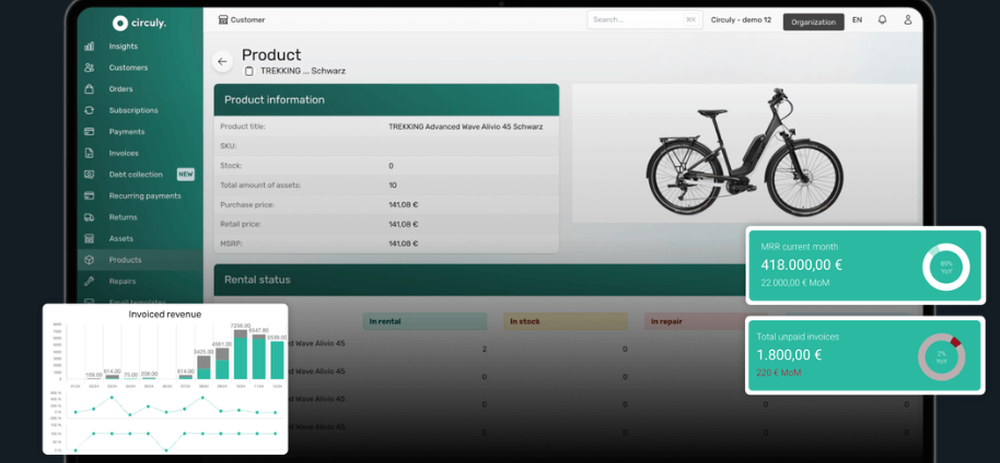Open notifications bell icon
Screen dimensions: 1000x463
pyautogui.click(x=882, y=20)
